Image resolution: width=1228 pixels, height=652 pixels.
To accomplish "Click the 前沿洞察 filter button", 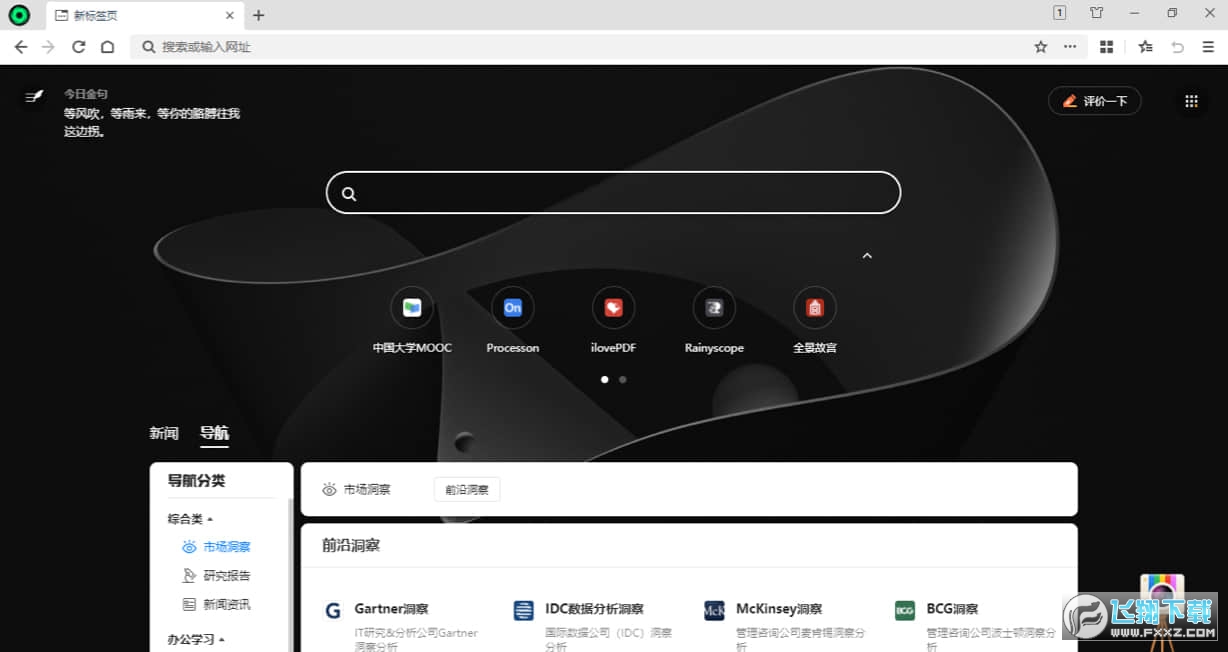I will [466, 490].
